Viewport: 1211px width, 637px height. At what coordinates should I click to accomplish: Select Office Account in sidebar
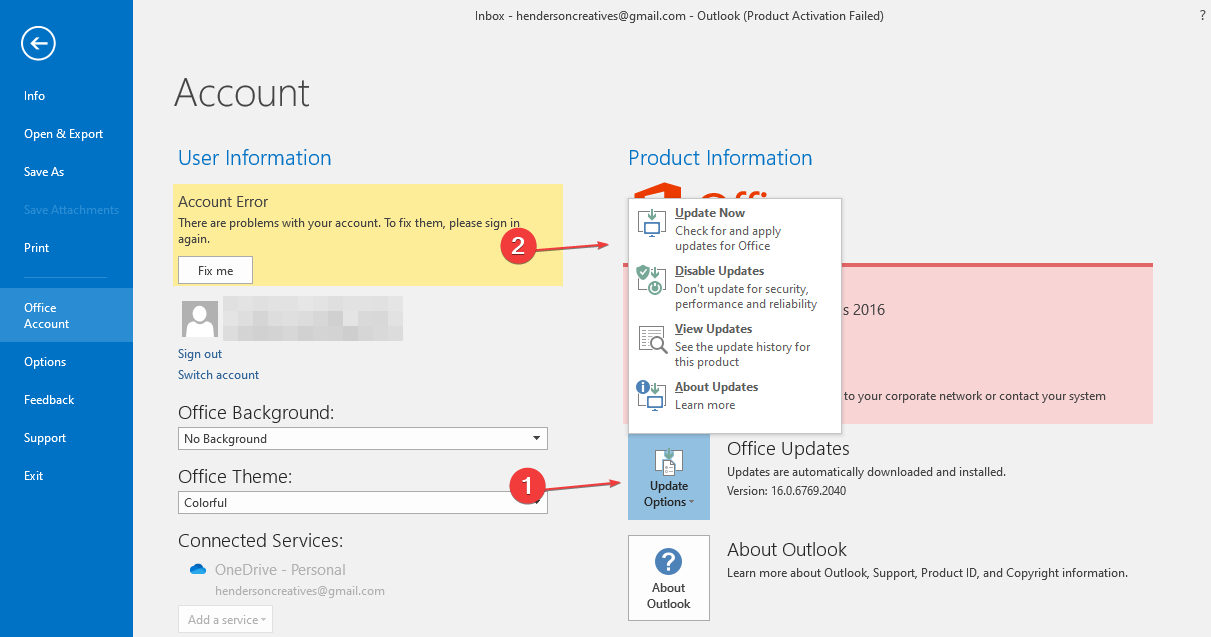66,315
